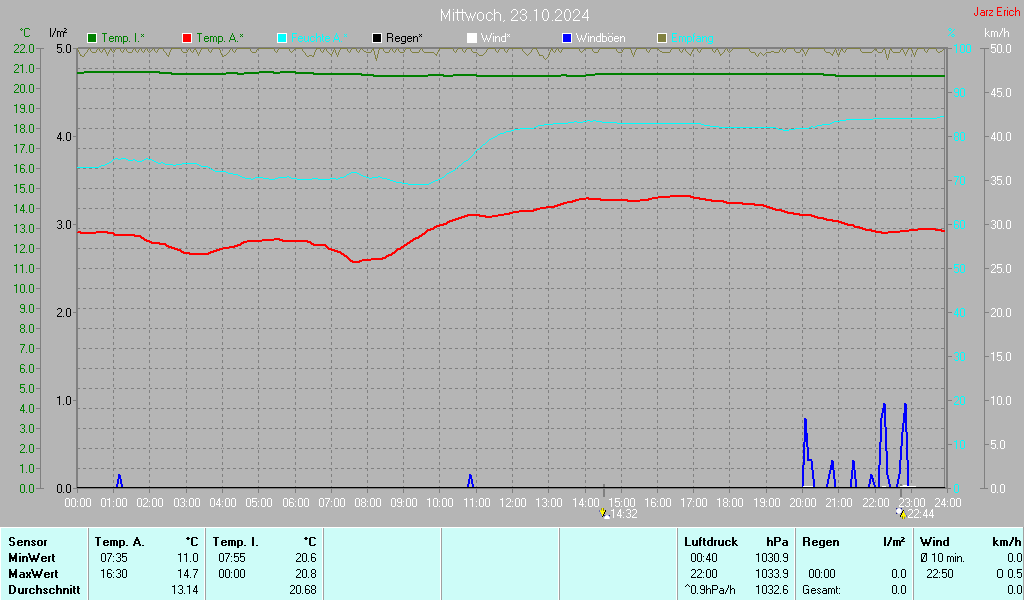This screenshot has height=600, width=1024.
Task: Click the Jarz Erich label
Action: coord(997,12)
